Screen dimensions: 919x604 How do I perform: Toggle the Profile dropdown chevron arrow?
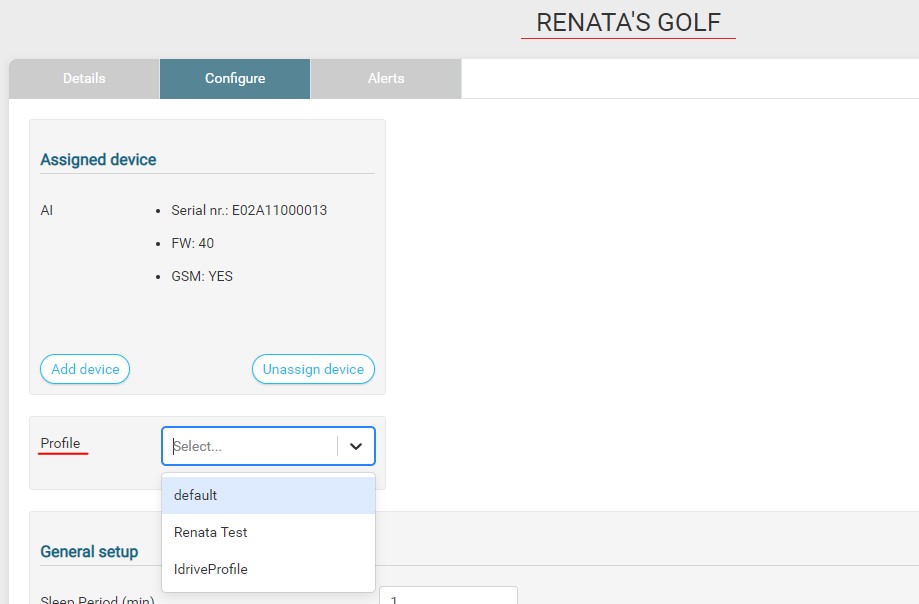point(356,446)
